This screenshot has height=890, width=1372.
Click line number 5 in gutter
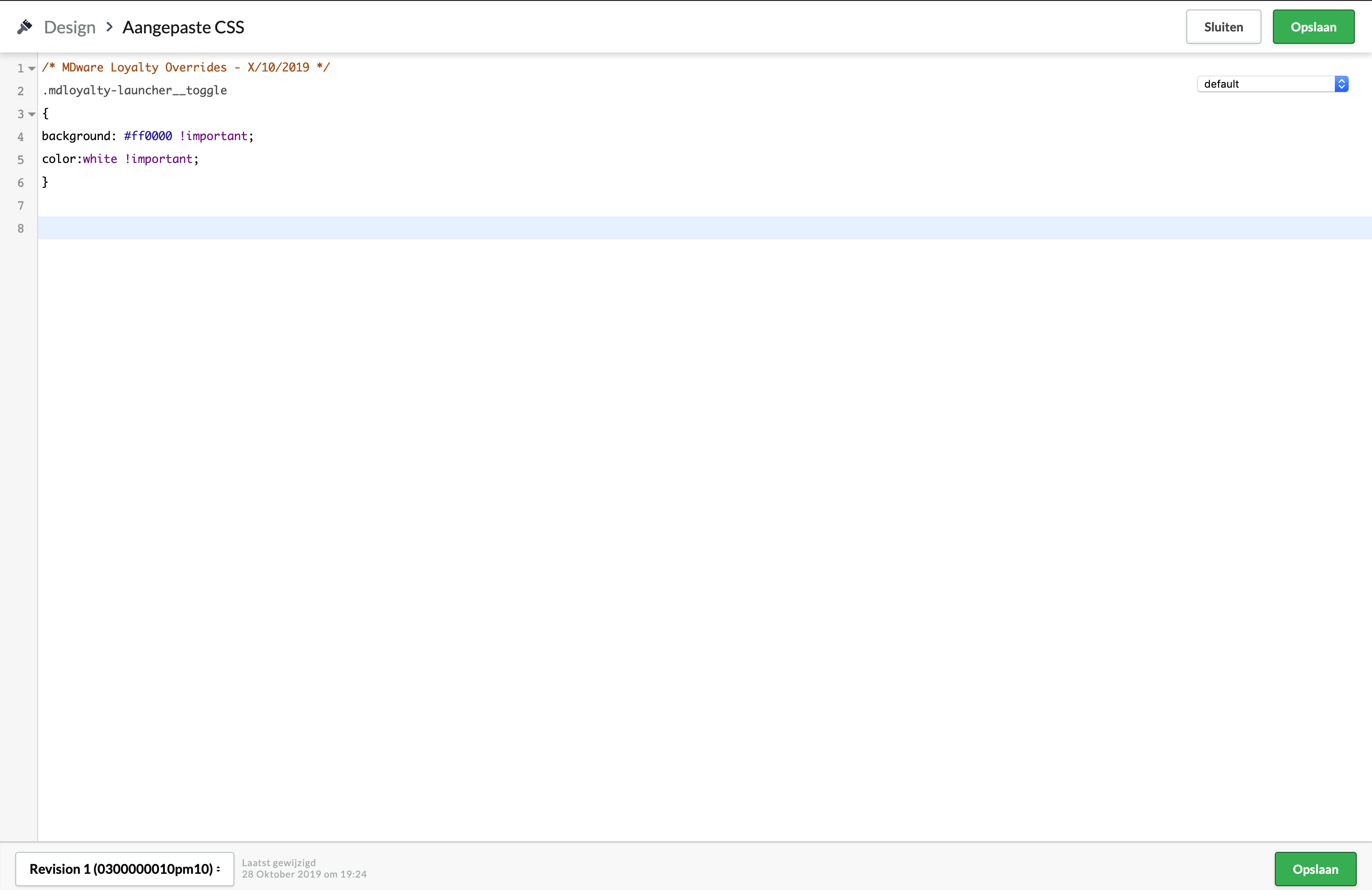pyautogui.click(x=21, y=160)
